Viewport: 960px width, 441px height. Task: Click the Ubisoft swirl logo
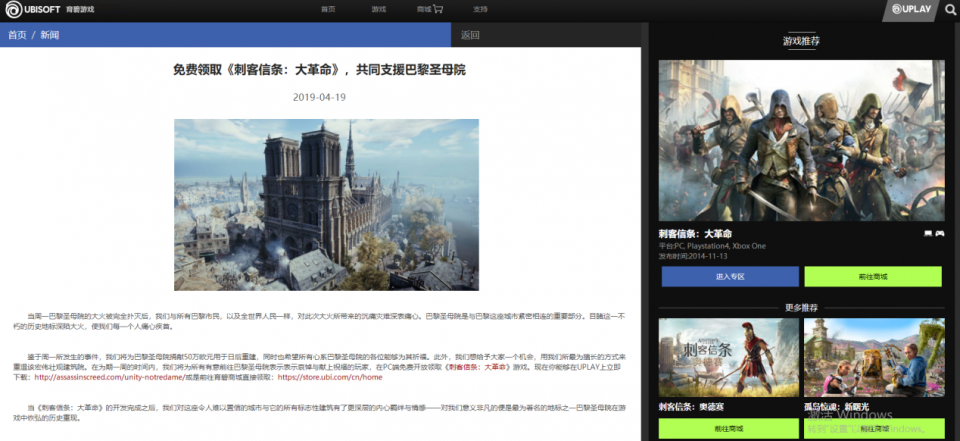tap(13, 9)
